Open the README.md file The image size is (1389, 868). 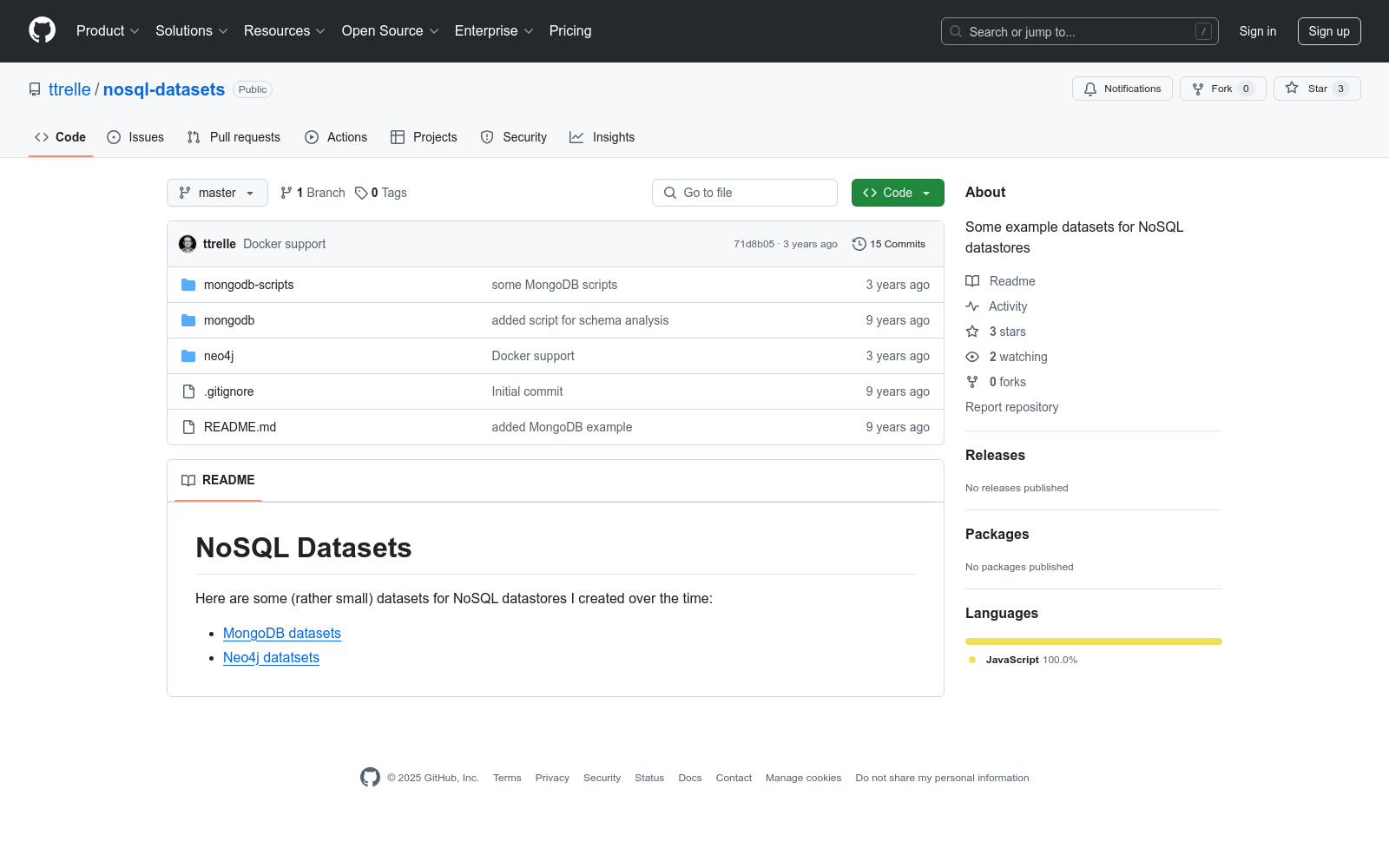coord(240,427)
